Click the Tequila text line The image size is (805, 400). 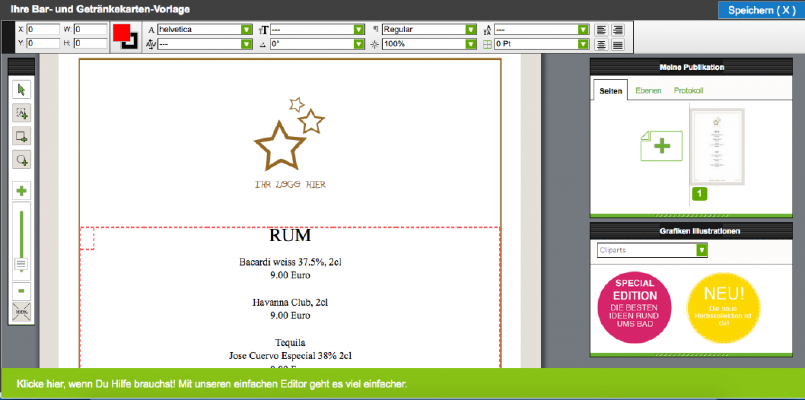pyautogui.click(x=290, y=342)
